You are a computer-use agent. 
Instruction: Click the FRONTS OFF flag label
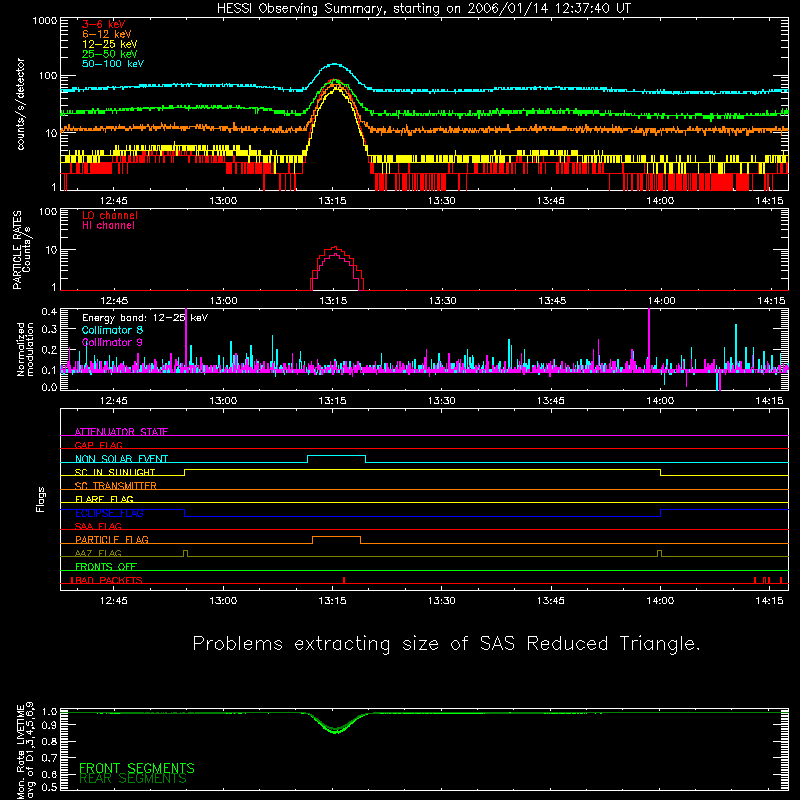(106, 567)
